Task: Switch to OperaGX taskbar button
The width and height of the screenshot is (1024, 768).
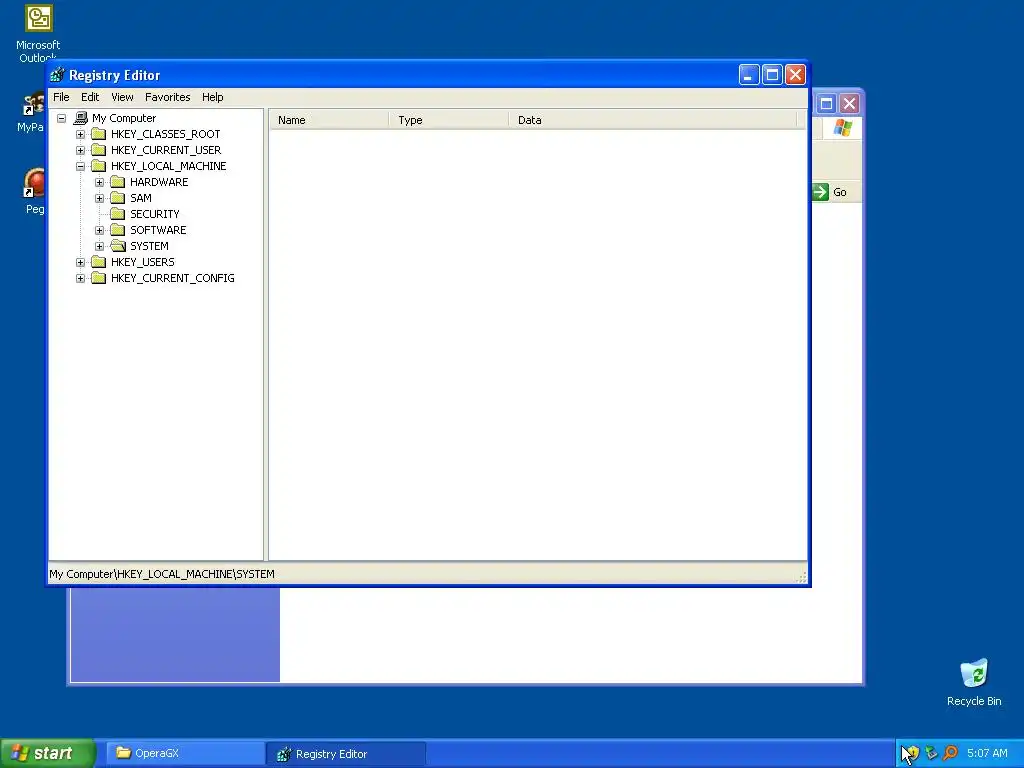Action: 185,753
